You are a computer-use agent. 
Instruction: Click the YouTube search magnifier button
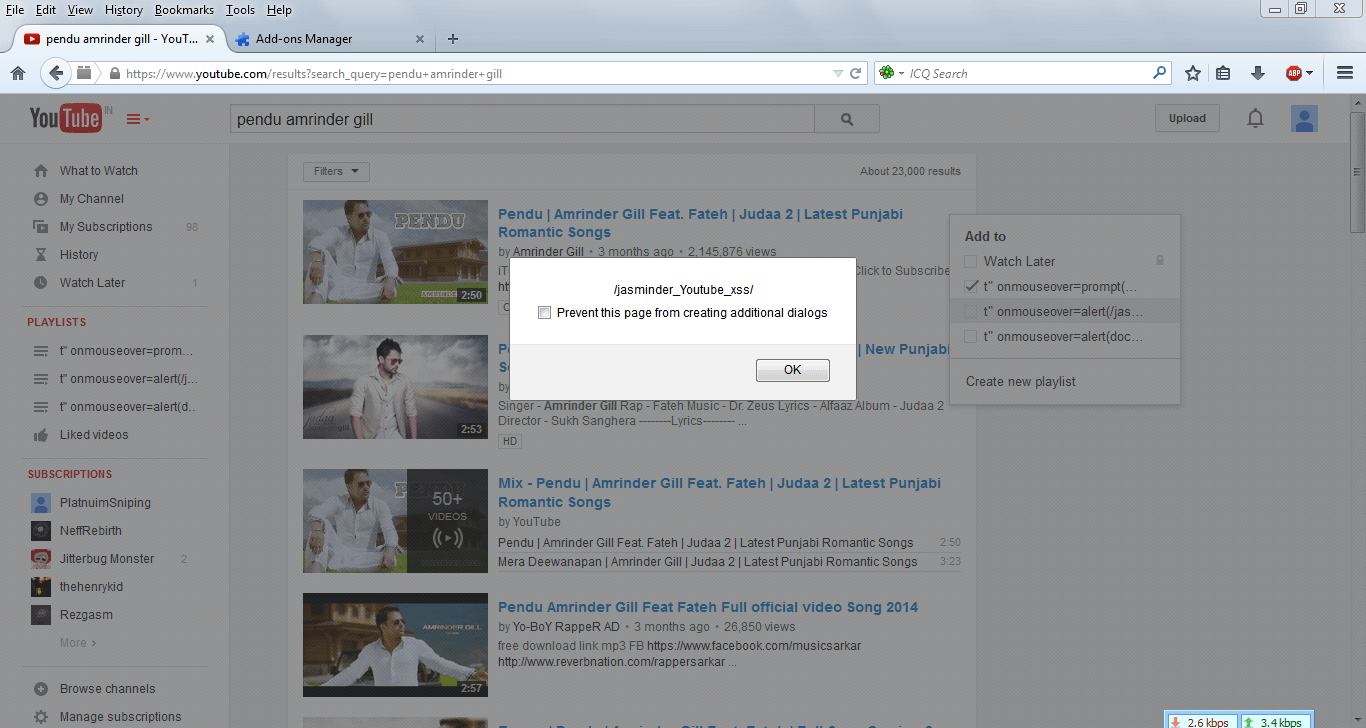(847, 119)
